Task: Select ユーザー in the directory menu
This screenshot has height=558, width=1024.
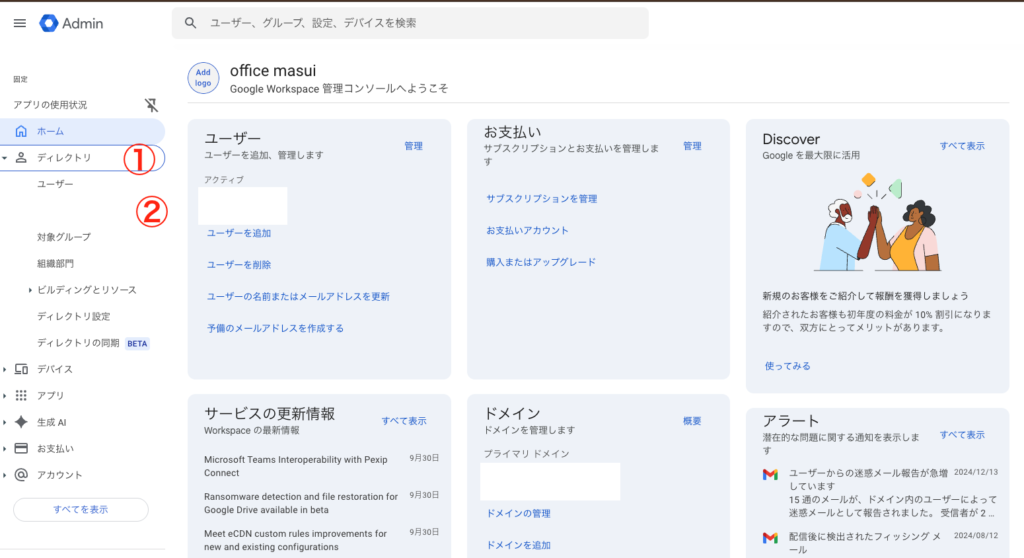Action: click(x=55, y=185)
